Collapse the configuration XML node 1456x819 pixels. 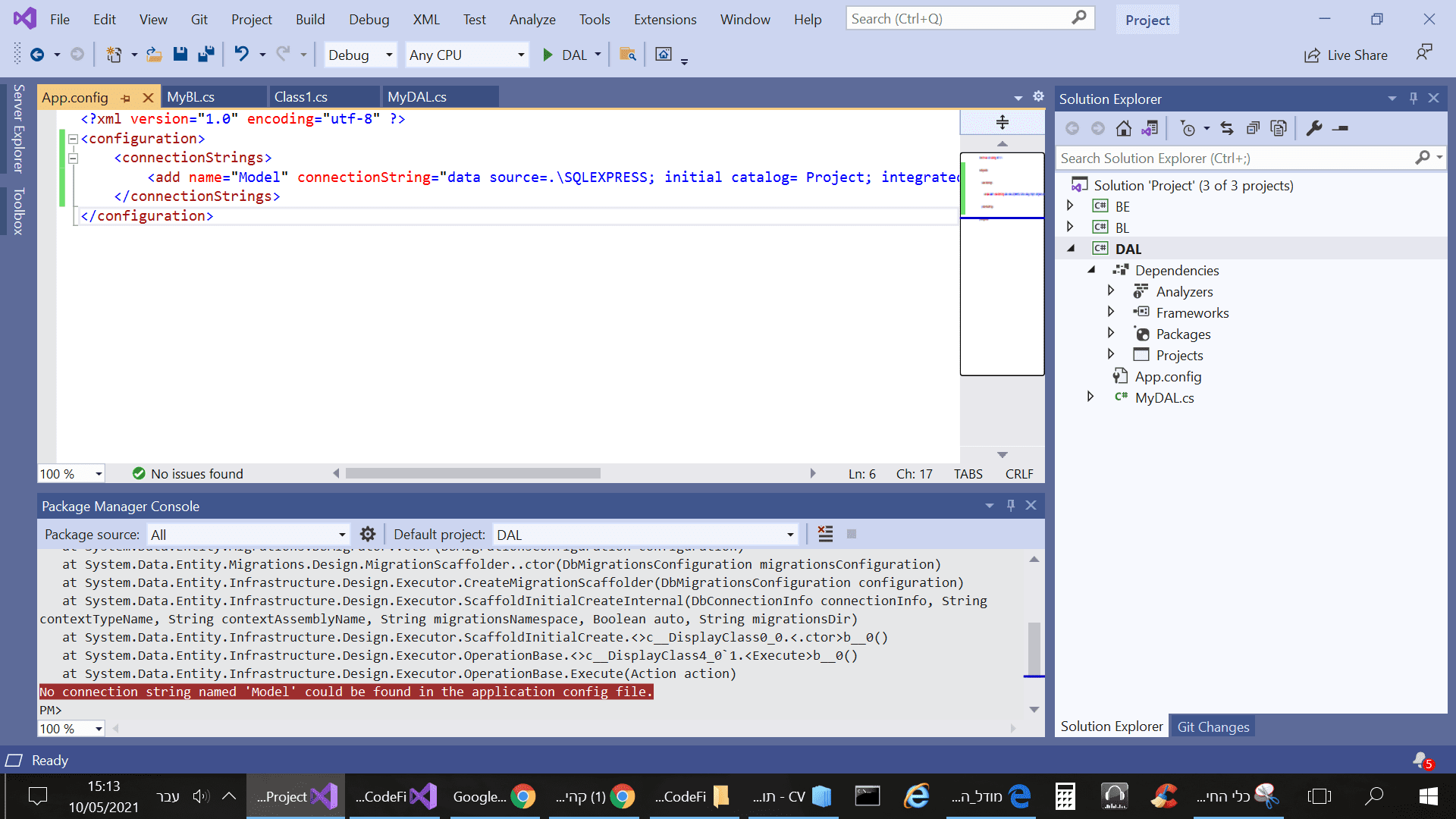pos(74,139)
